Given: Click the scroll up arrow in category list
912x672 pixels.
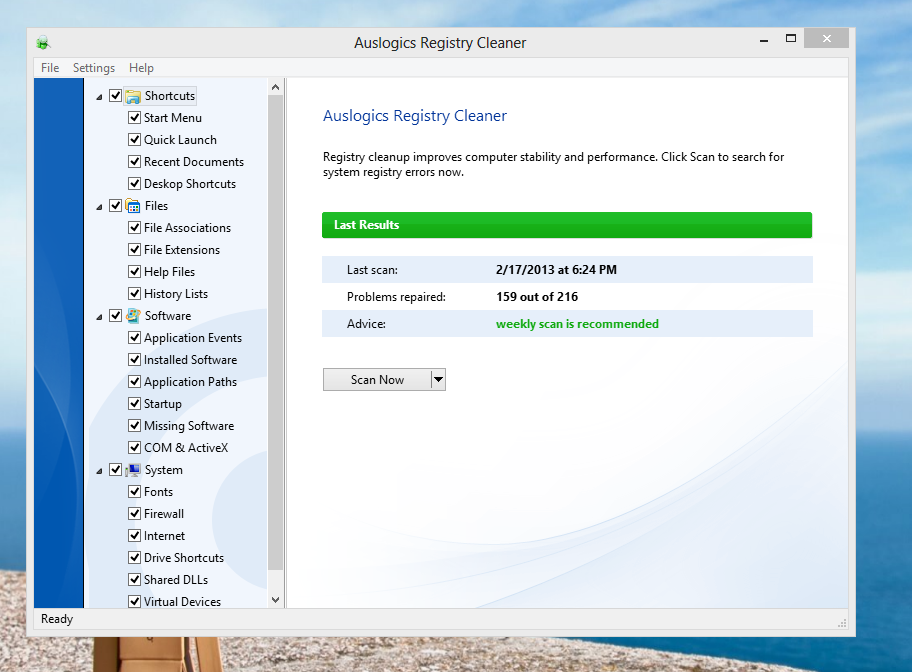Looking at the screenshot, I should click(x=276, y=87).
